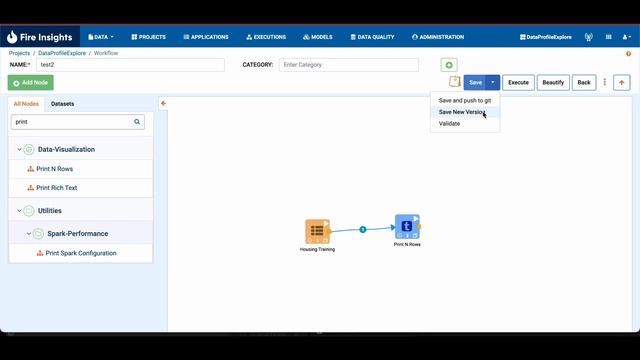Click the Utilities category circle icon
640x360 pixels.
pos(29,211)
